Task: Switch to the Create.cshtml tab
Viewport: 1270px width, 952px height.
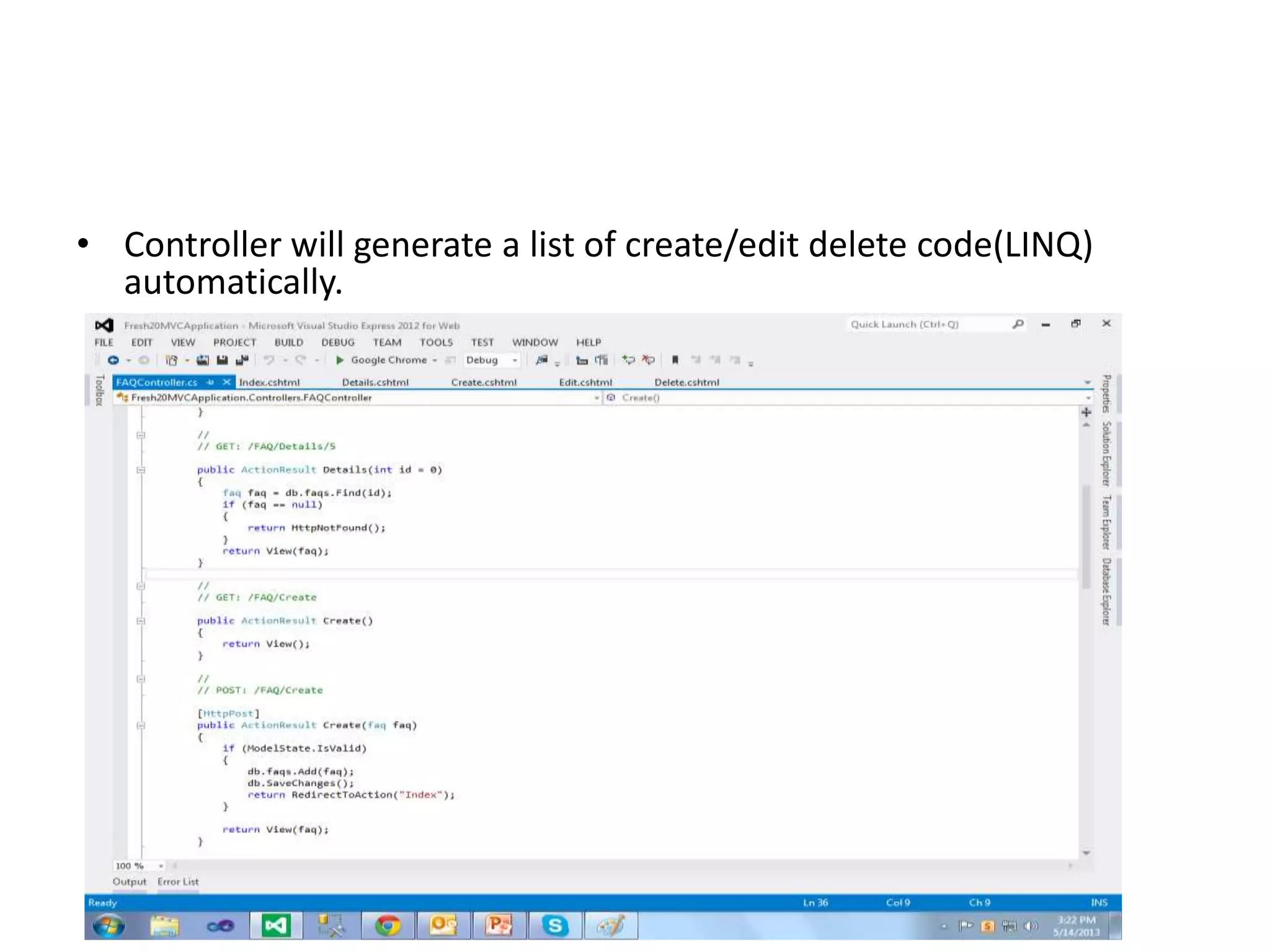Action: 484,382
